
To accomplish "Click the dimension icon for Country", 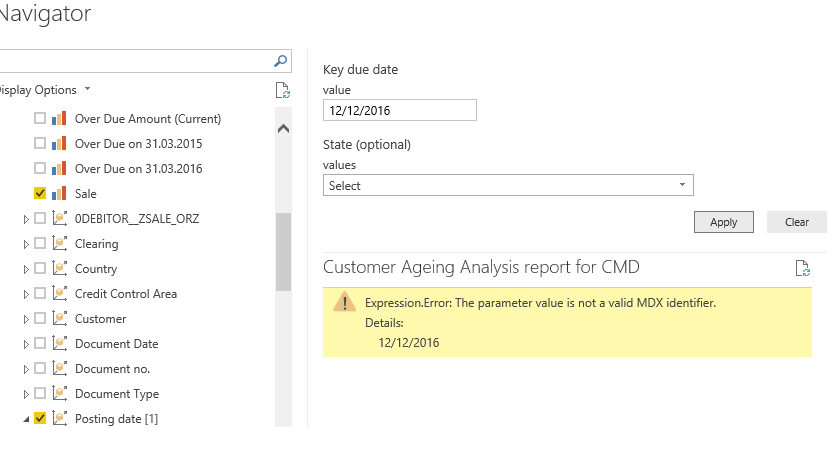I will click(x=59, y=268).
